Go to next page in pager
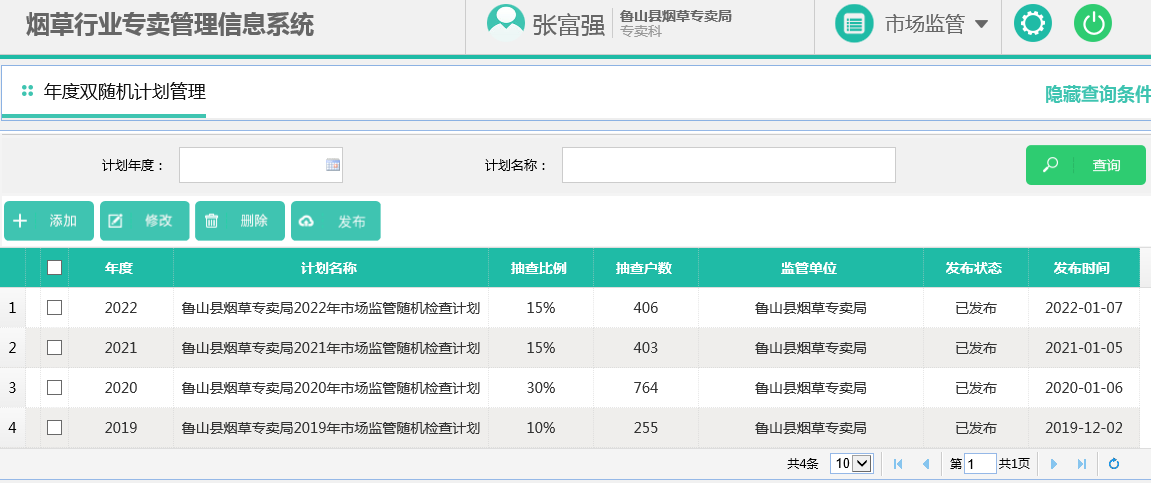This screenshot has width=1151, height=483. coord(1054,464)
